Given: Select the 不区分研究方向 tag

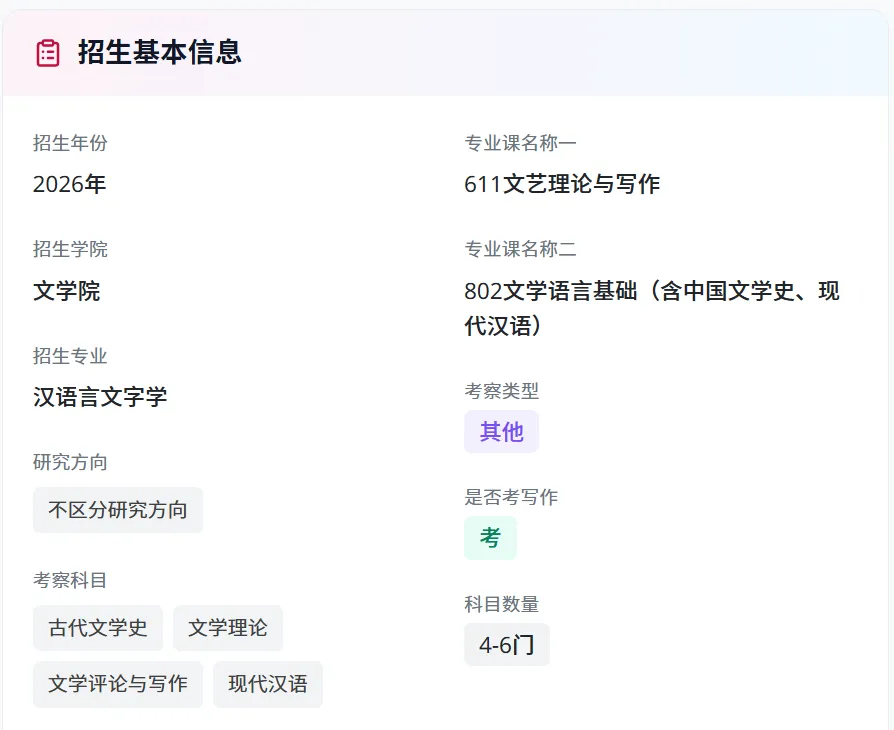Looking at the screenshot, I should [x=118, y=510].
